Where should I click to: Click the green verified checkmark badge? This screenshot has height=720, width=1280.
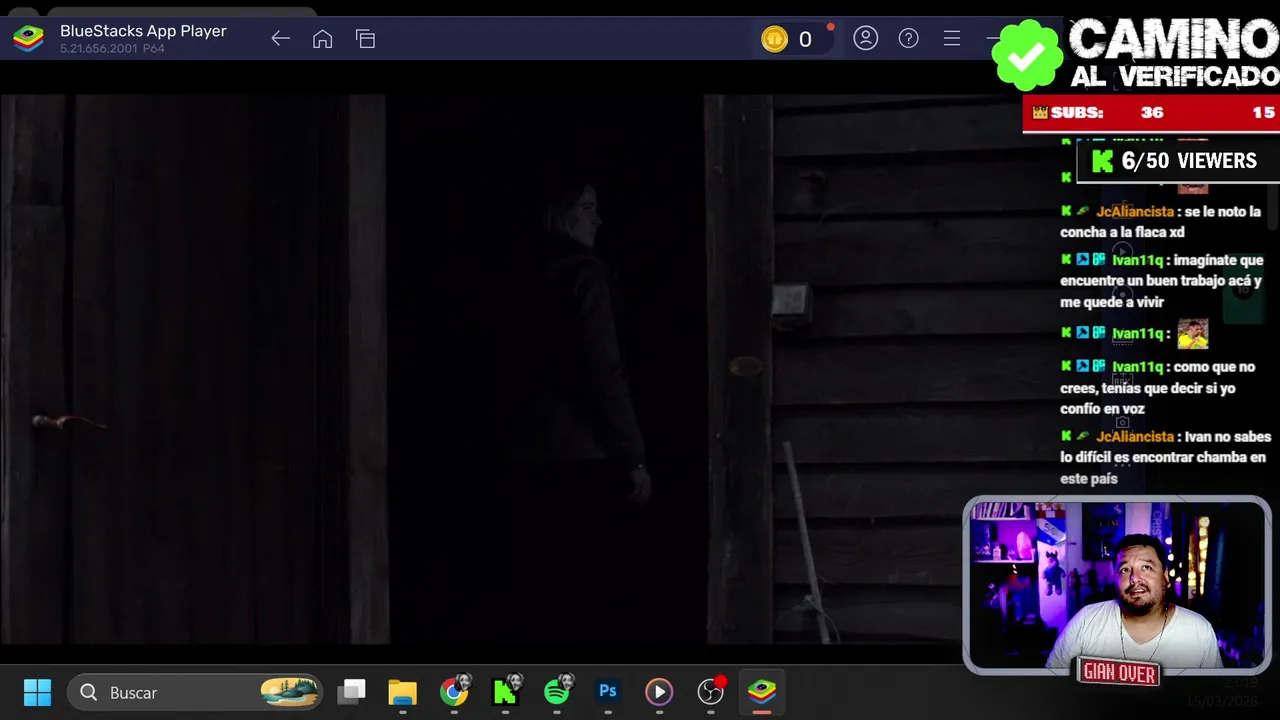click(1027, 56)
